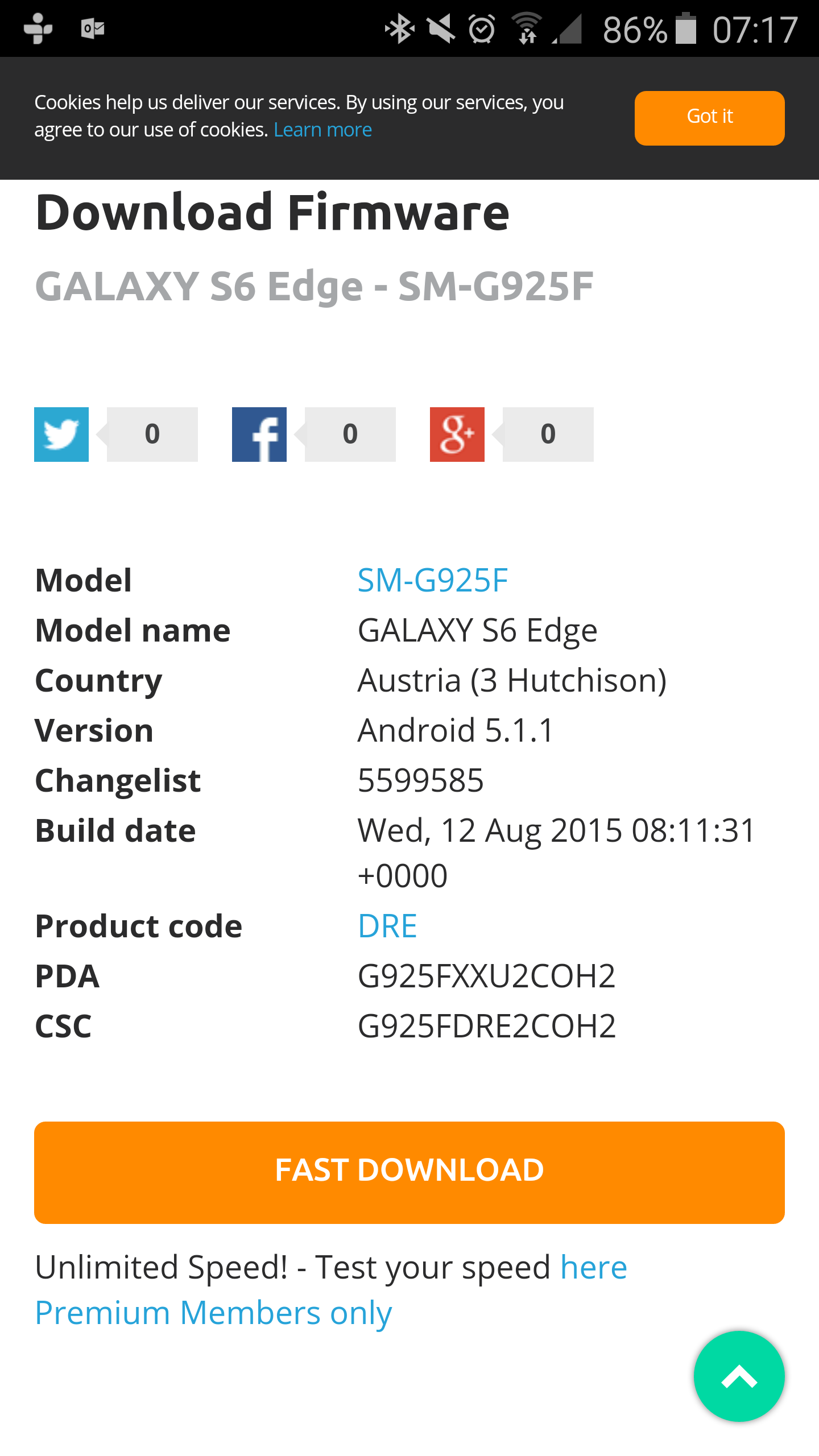This screenshot has height=1456, width=819.
Task: Start the FAST DOWNLOAD
Action: pyautogui.click(x=409, y=1173)
